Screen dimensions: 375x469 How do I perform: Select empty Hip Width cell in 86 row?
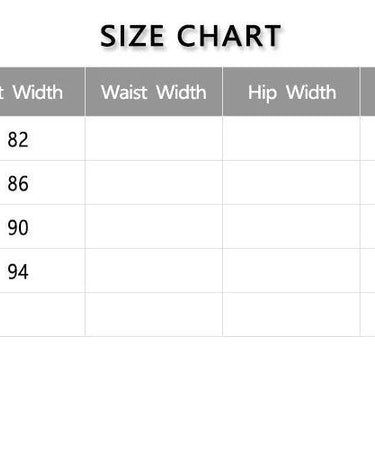[291, 183]
